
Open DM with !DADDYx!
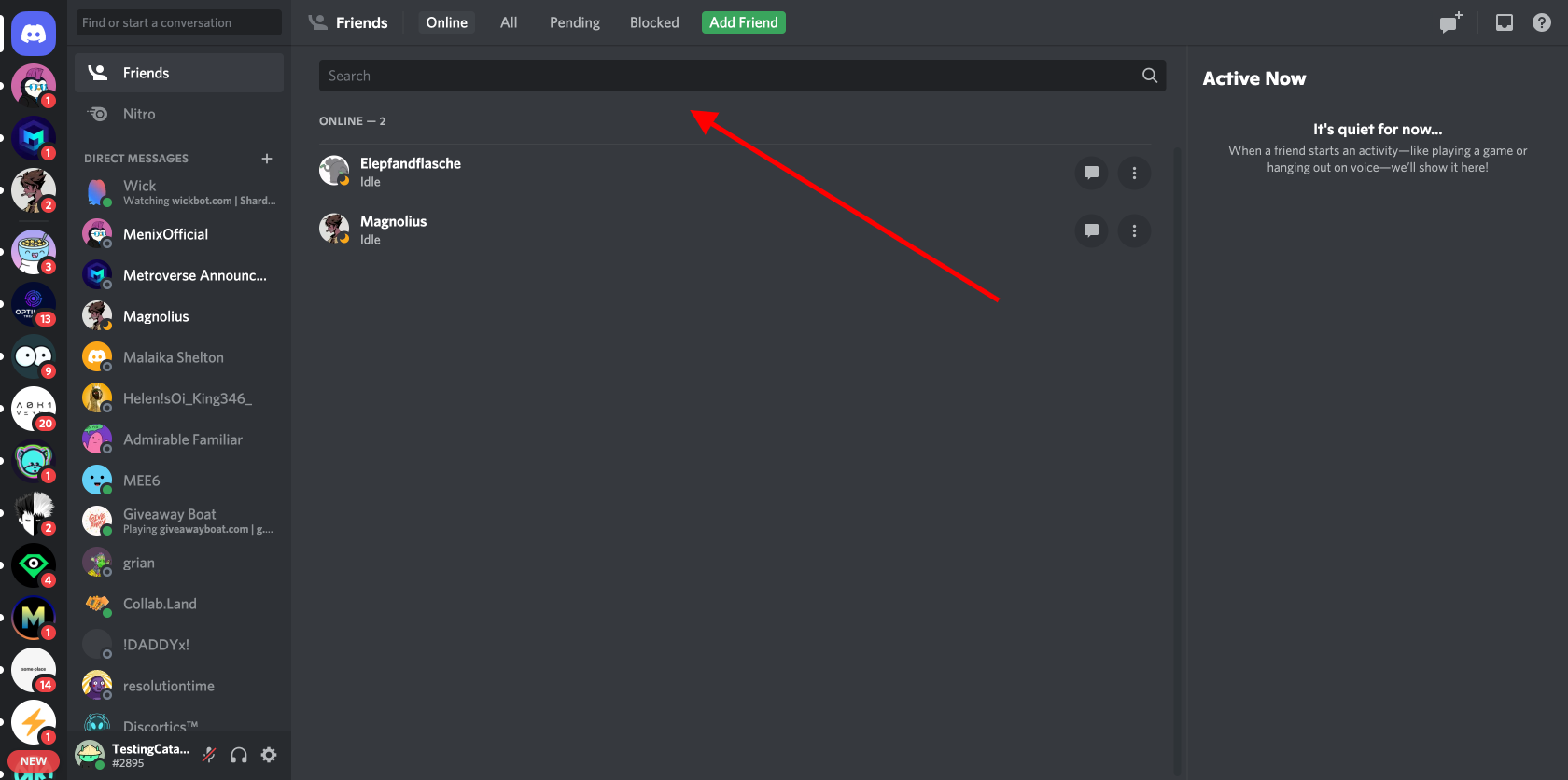coord(179,645)
